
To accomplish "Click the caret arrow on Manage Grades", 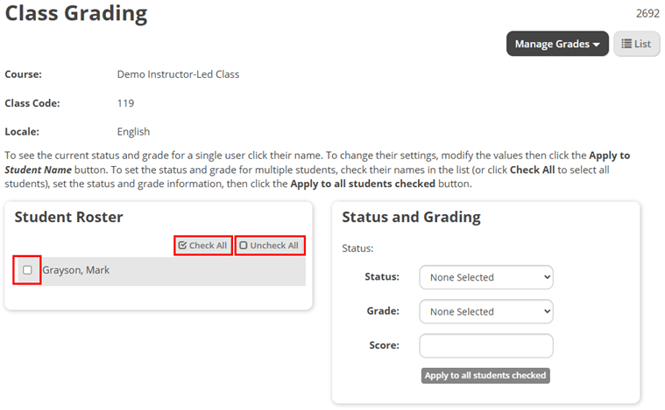I will coord(596,45).
